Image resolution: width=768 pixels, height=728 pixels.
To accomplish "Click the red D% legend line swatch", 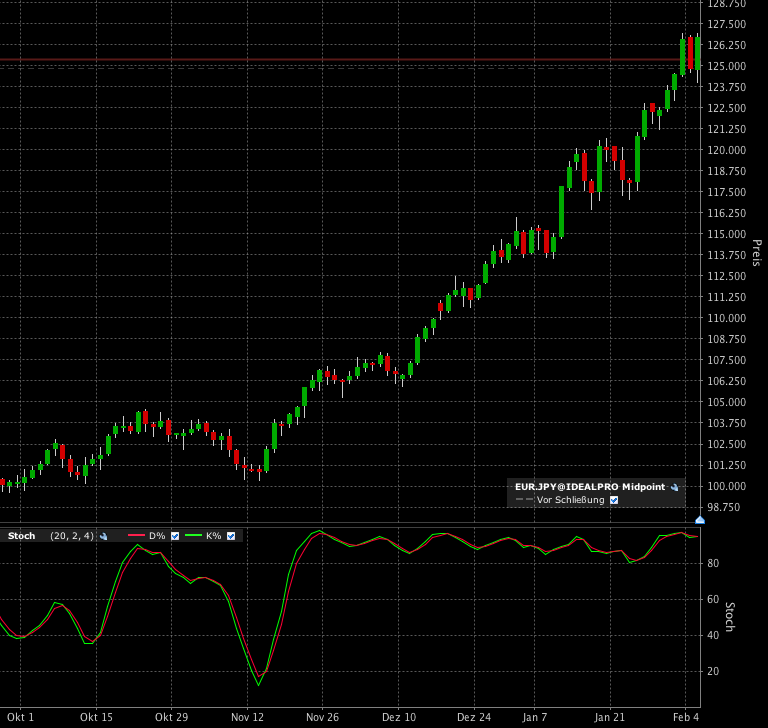I will click(x=136, y=536).
